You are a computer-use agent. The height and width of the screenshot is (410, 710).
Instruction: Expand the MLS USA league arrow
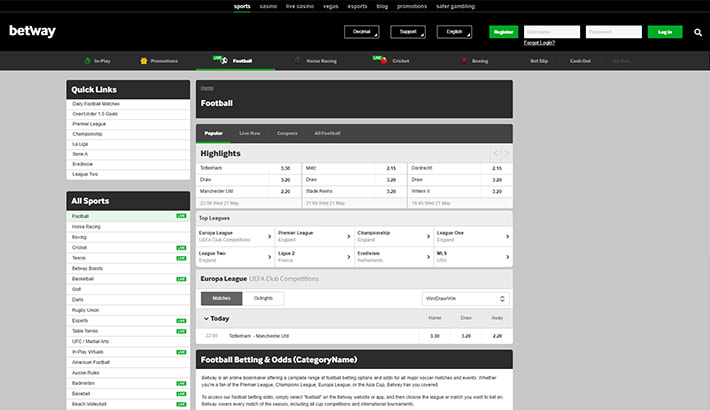point(507,257)
